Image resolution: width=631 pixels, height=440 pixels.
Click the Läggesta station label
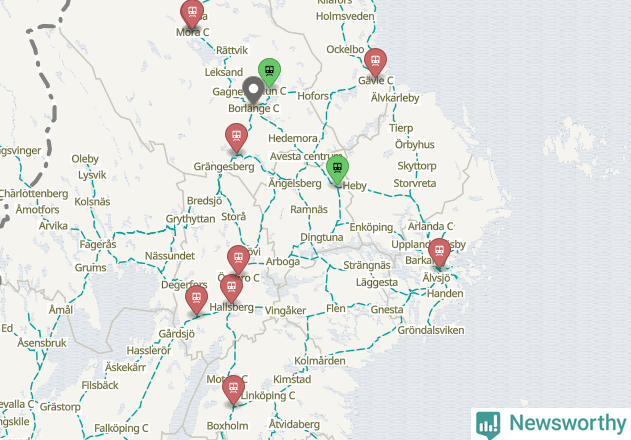(377, 283)
